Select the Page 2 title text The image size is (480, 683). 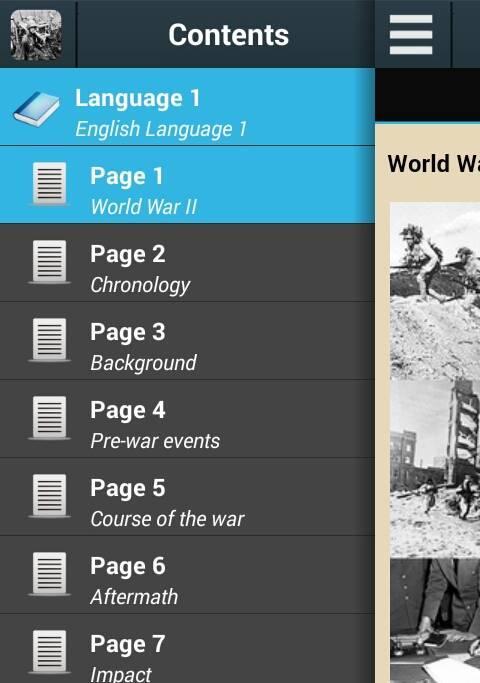coord(128,254)
